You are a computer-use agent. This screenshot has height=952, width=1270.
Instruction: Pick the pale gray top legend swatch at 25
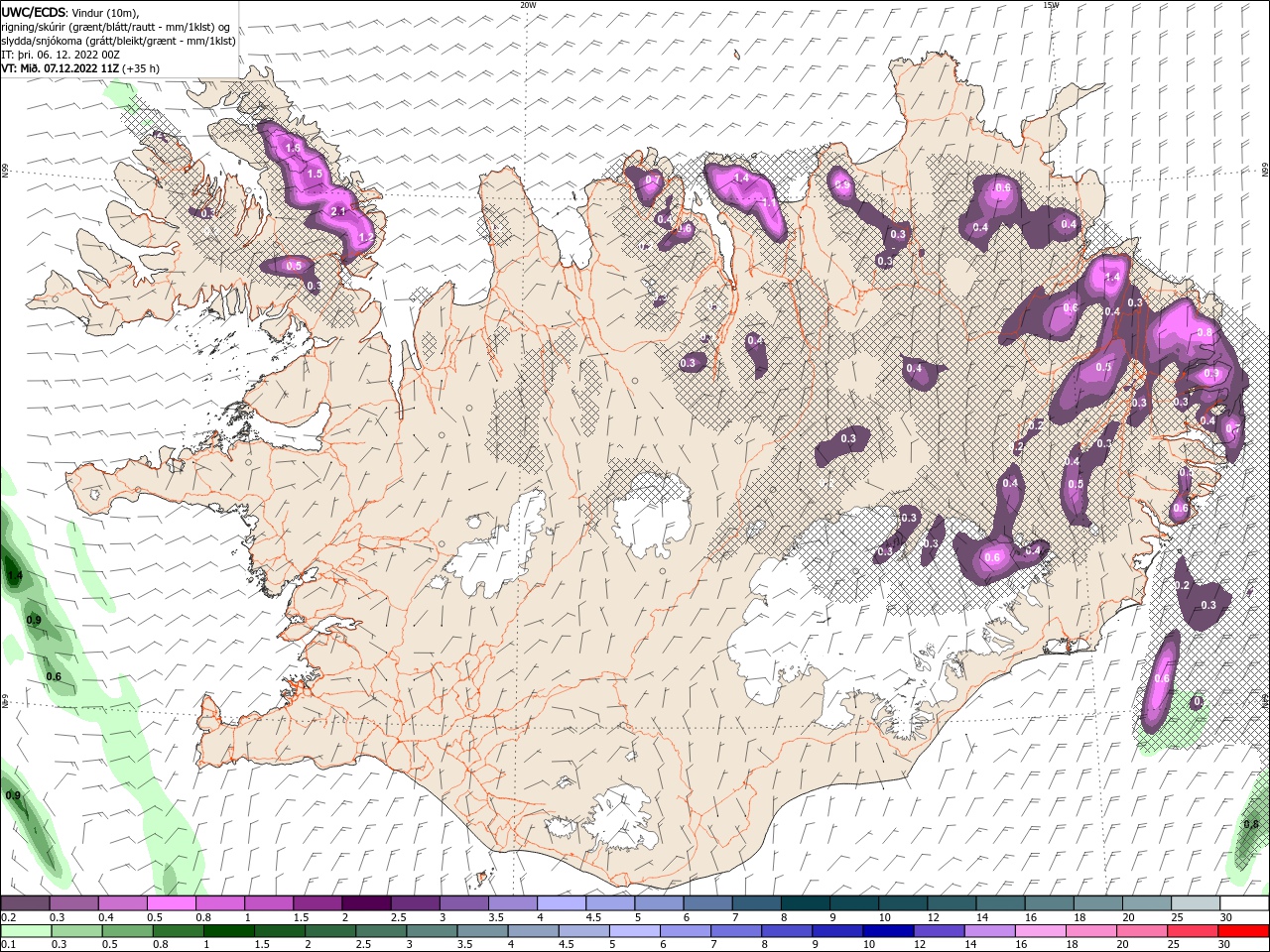tap(1197, 903)
